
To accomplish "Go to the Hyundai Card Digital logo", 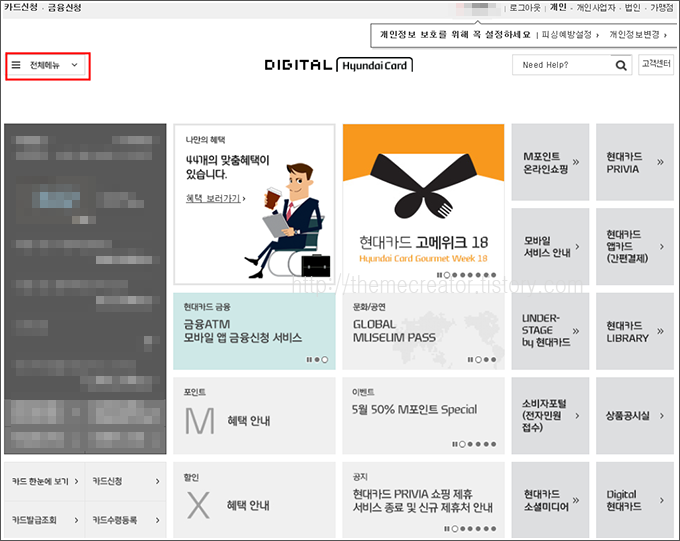I will [339, 65].
